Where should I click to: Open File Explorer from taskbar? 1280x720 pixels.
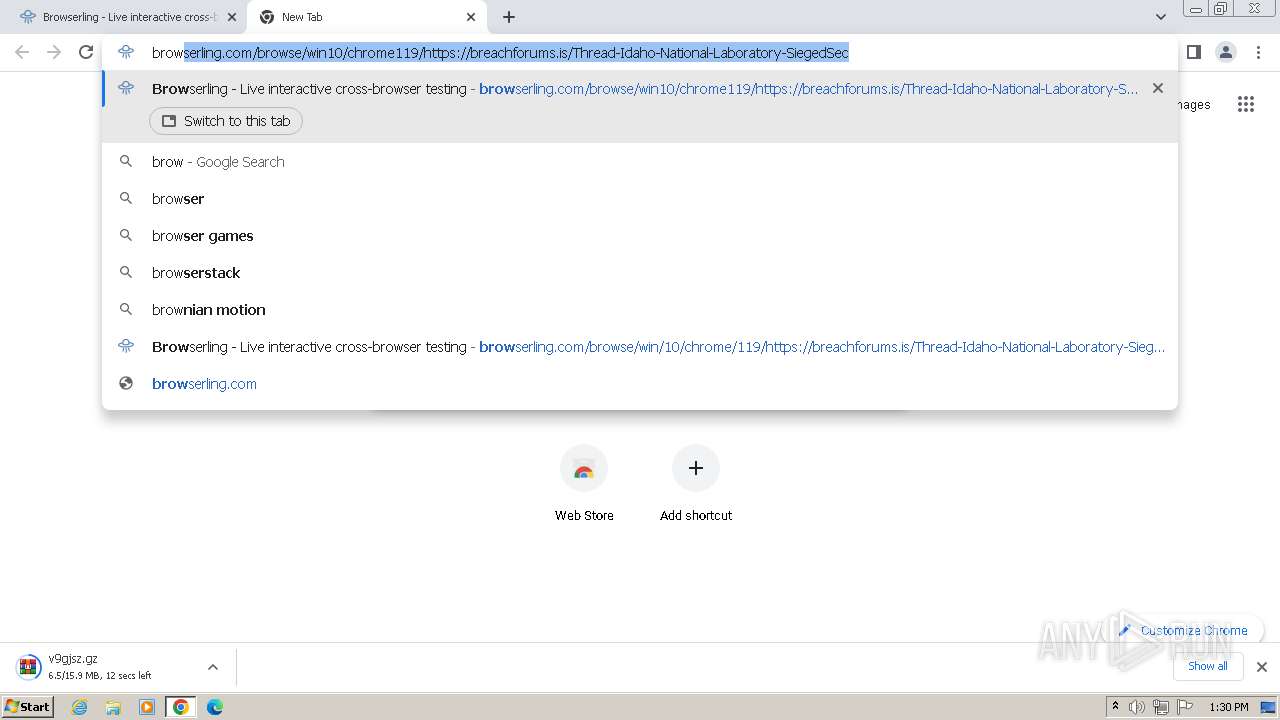pyautogui.click(x=113, y=707)
